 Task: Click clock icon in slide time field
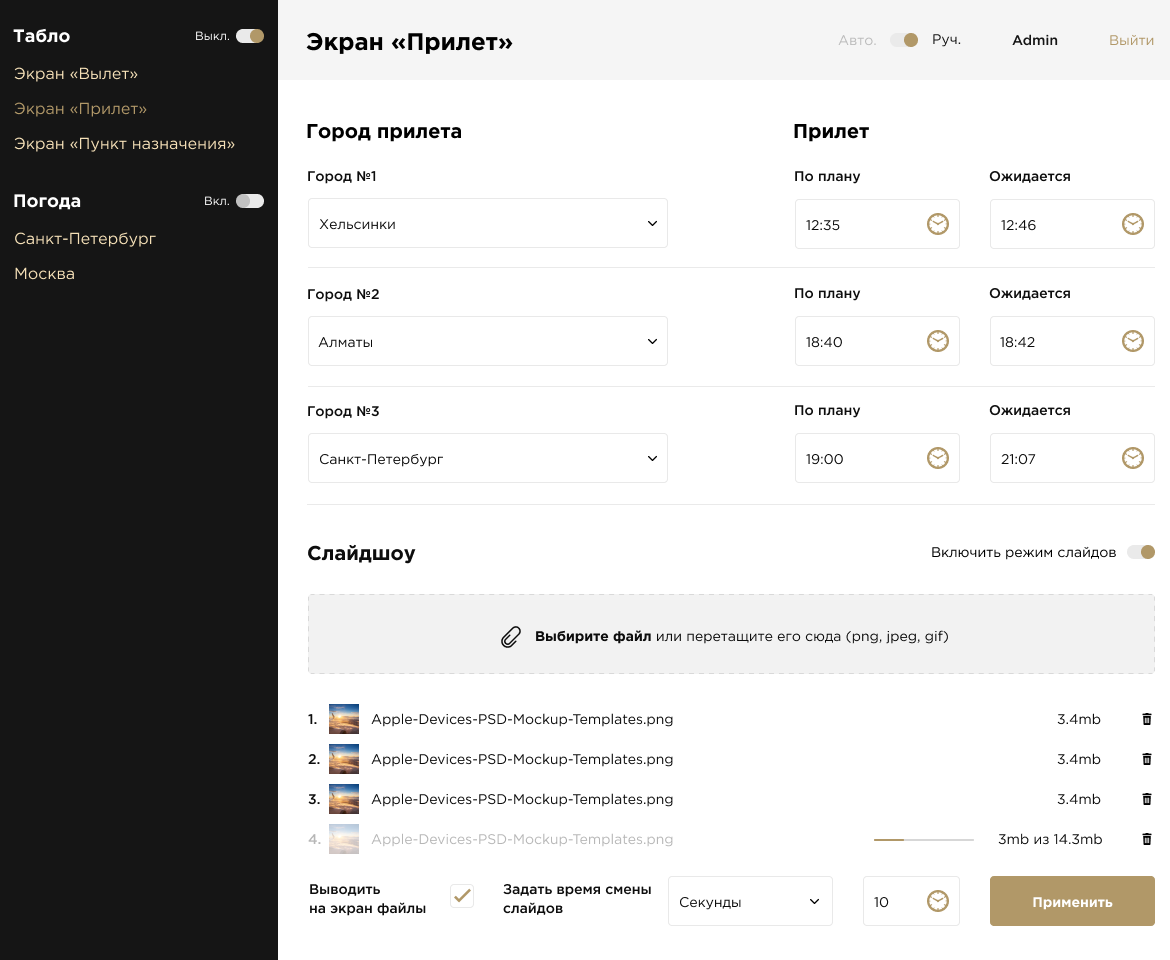(x=937, y=901)
